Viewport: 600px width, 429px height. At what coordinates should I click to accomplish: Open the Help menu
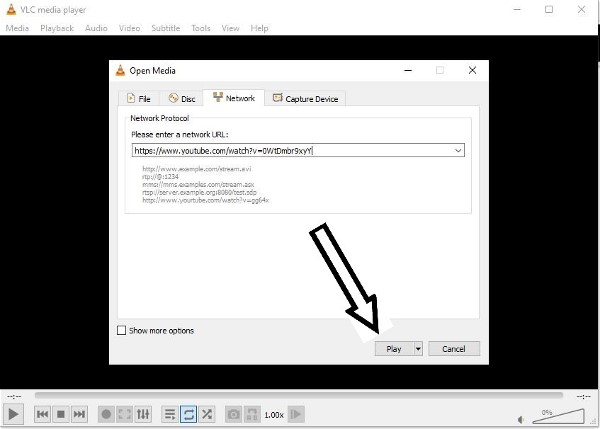pos(259,28)
